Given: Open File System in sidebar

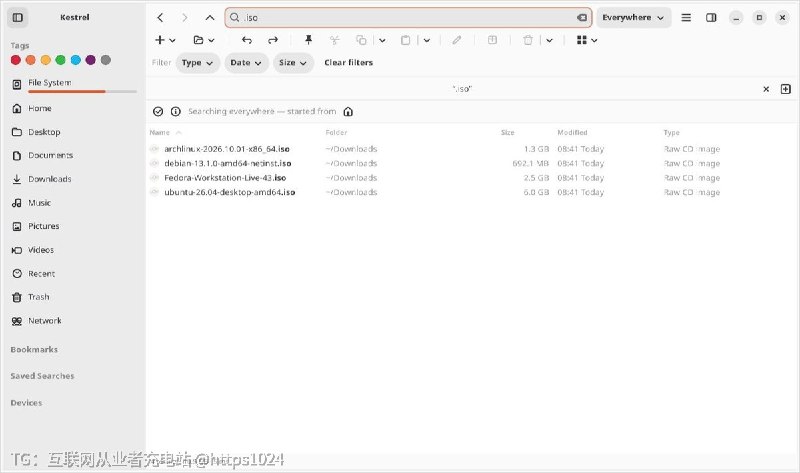Looking at the screenshot, I should pos(74,84).
